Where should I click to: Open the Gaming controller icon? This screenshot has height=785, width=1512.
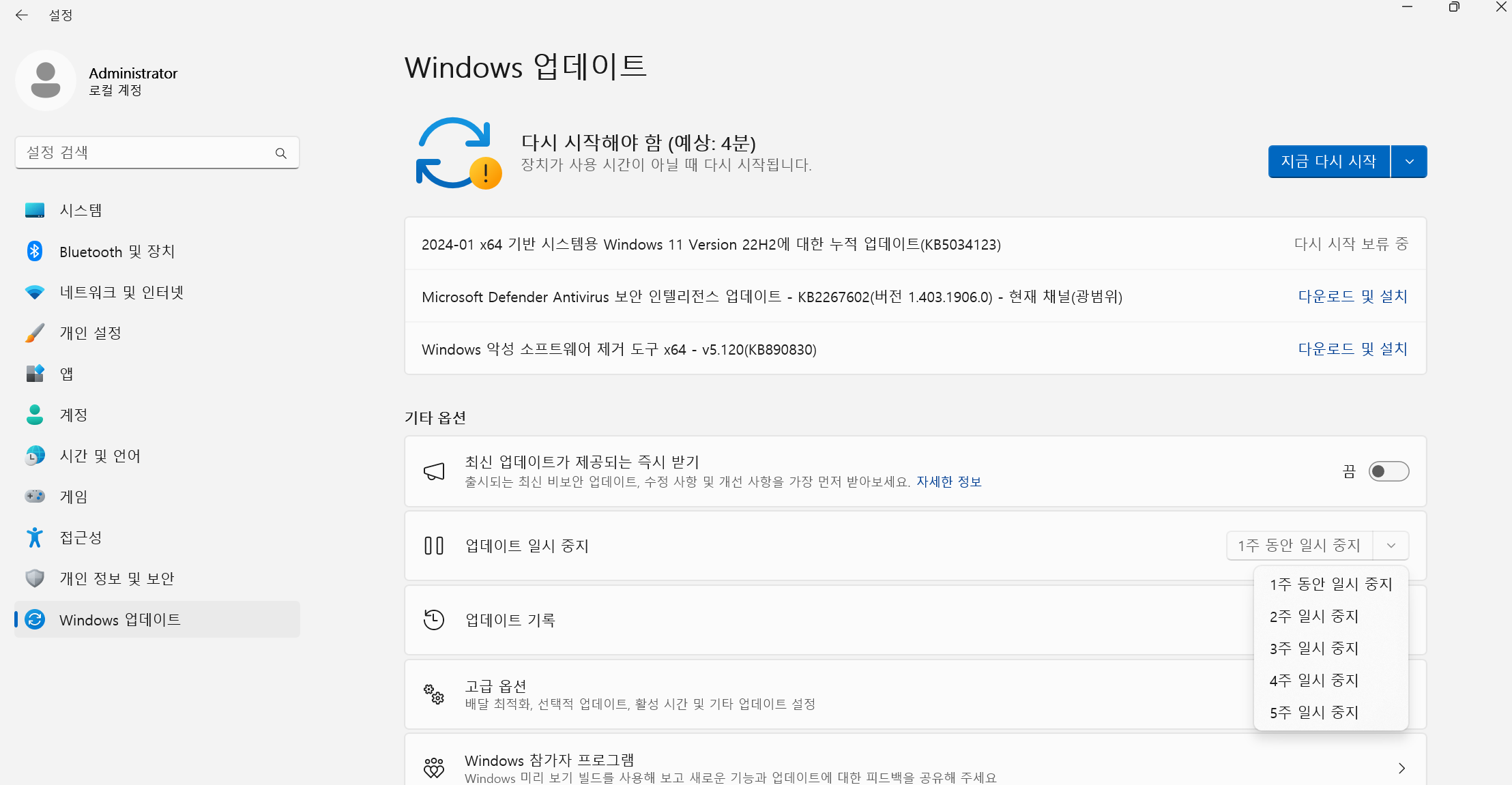[x=35, y=497]
